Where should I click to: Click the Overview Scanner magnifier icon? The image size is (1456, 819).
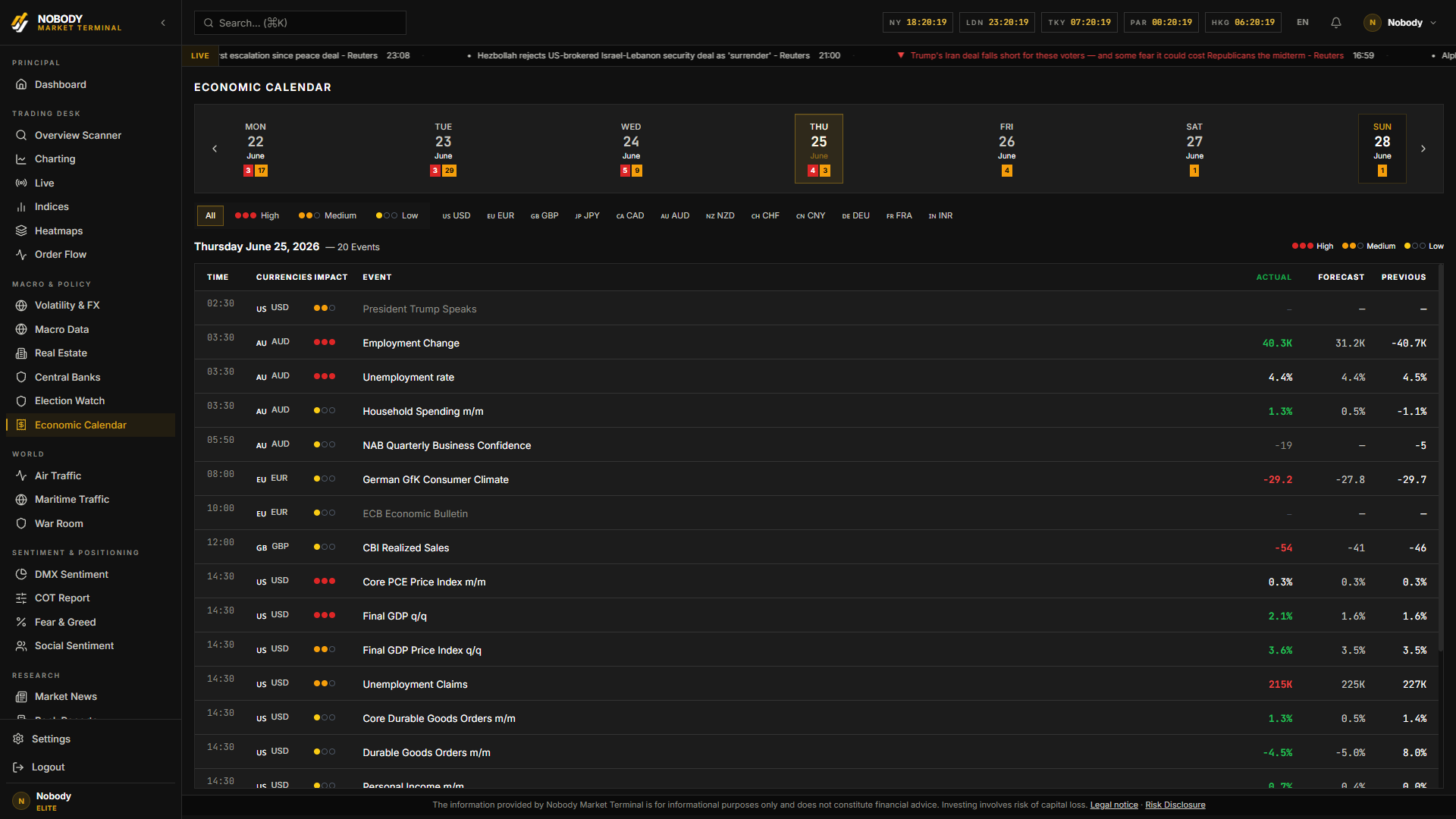[21, 135]
